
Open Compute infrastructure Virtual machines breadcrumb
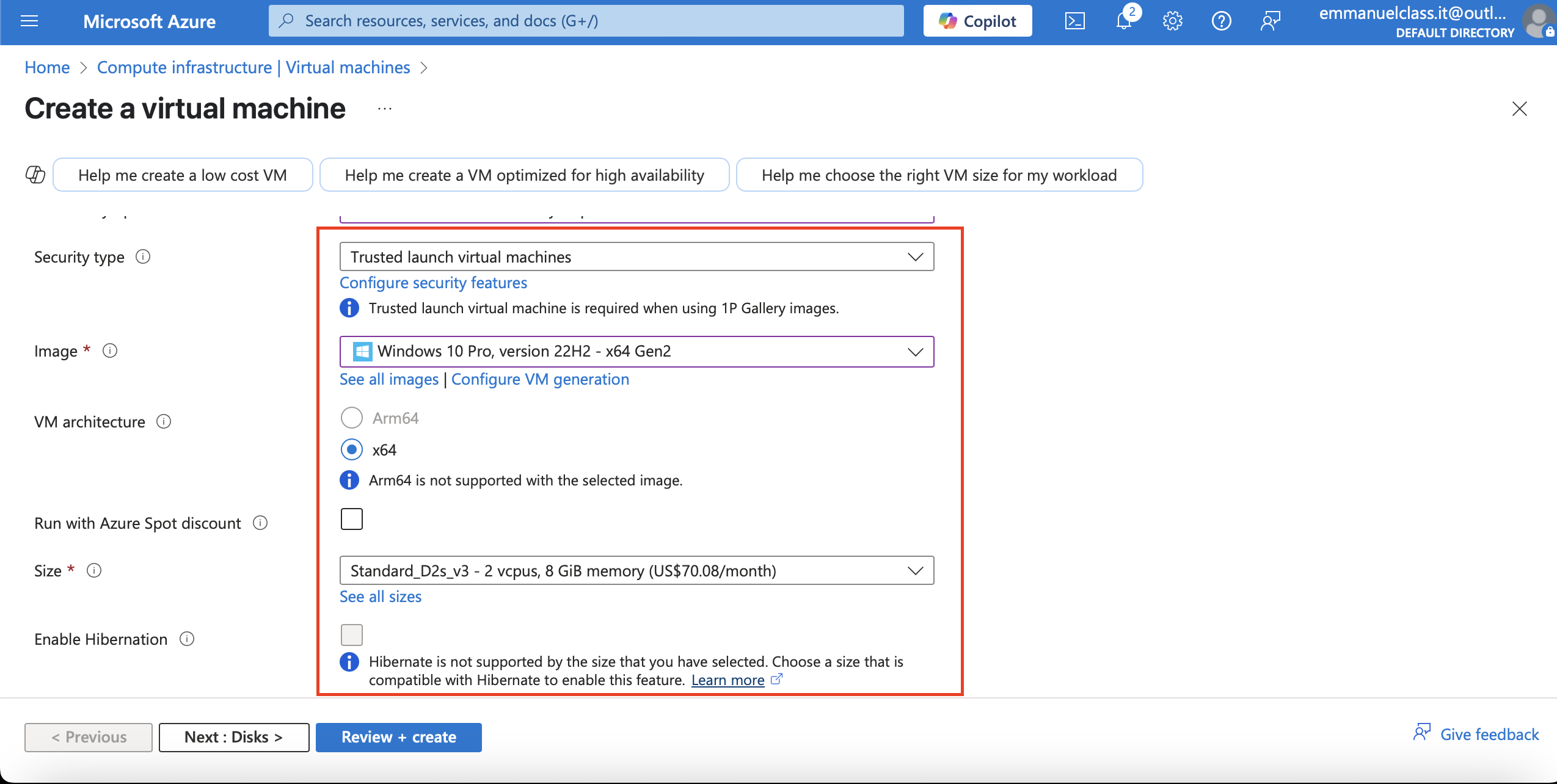point(253,67)
